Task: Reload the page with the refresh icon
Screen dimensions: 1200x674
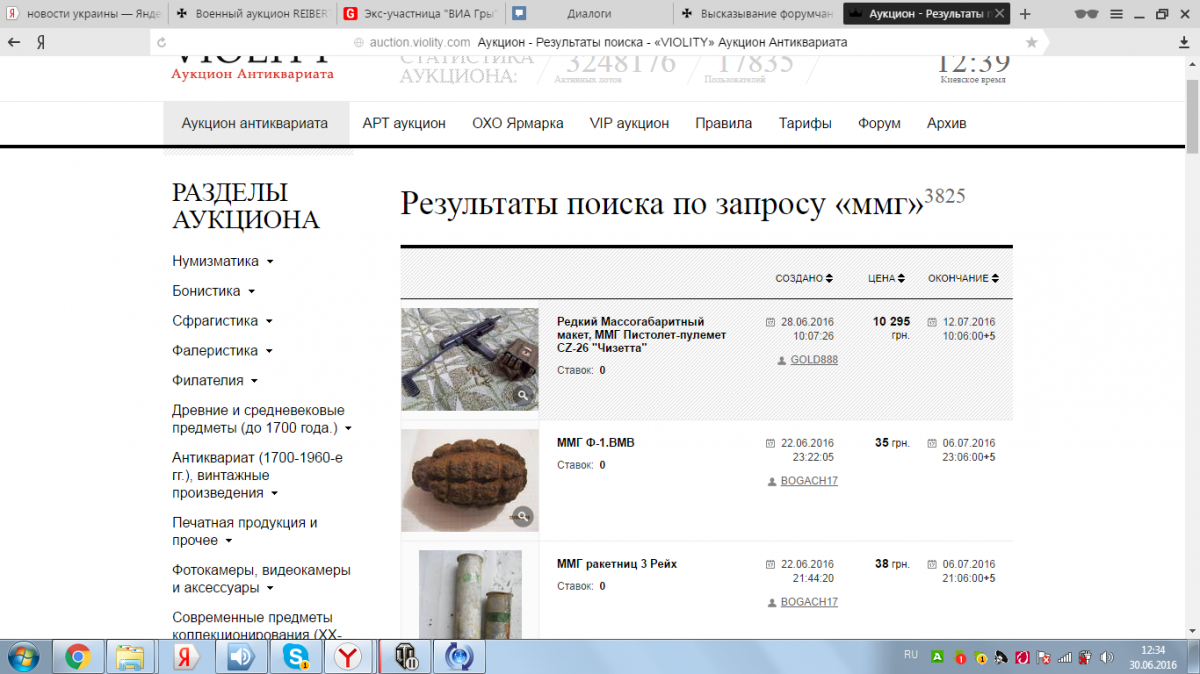Action: coord(162,43)
